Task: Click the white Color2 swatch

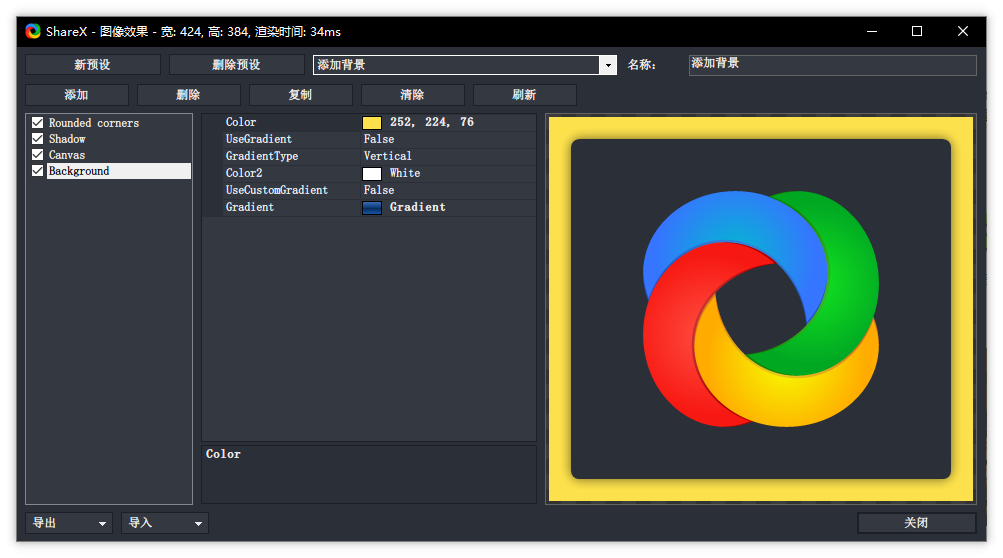Action: [372, 173]
